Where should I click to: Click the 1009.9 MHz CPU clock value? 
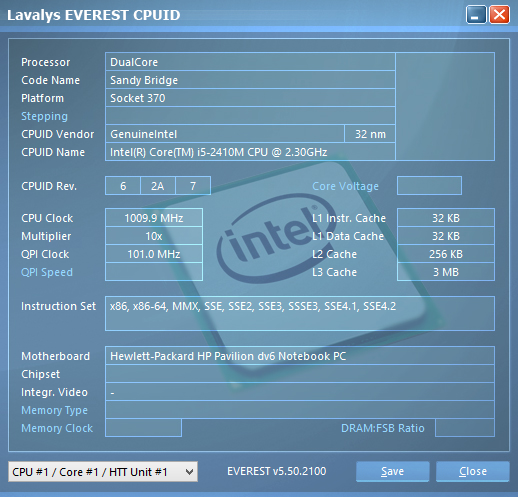154,218
